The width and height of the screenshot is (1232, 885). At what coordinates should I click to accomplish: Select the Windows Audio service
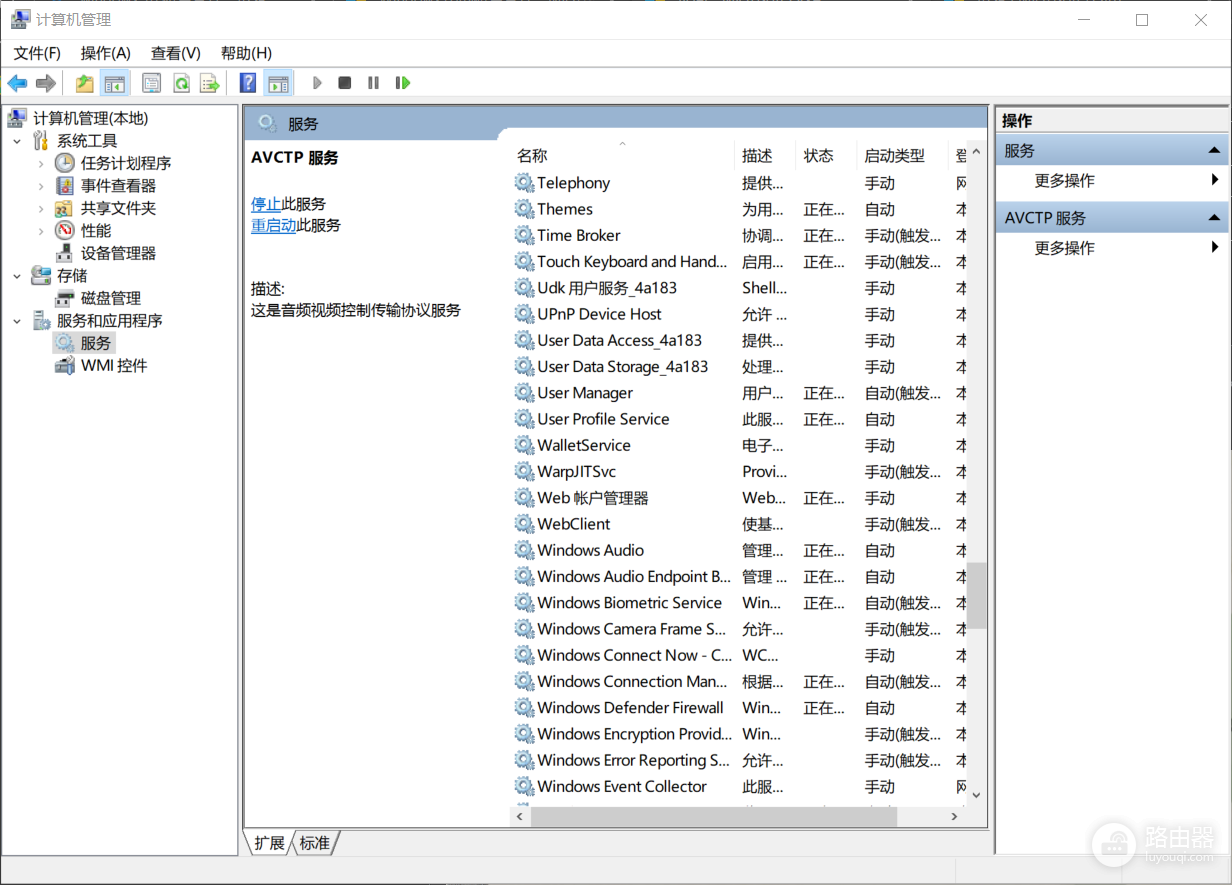[x=738, y=550]
